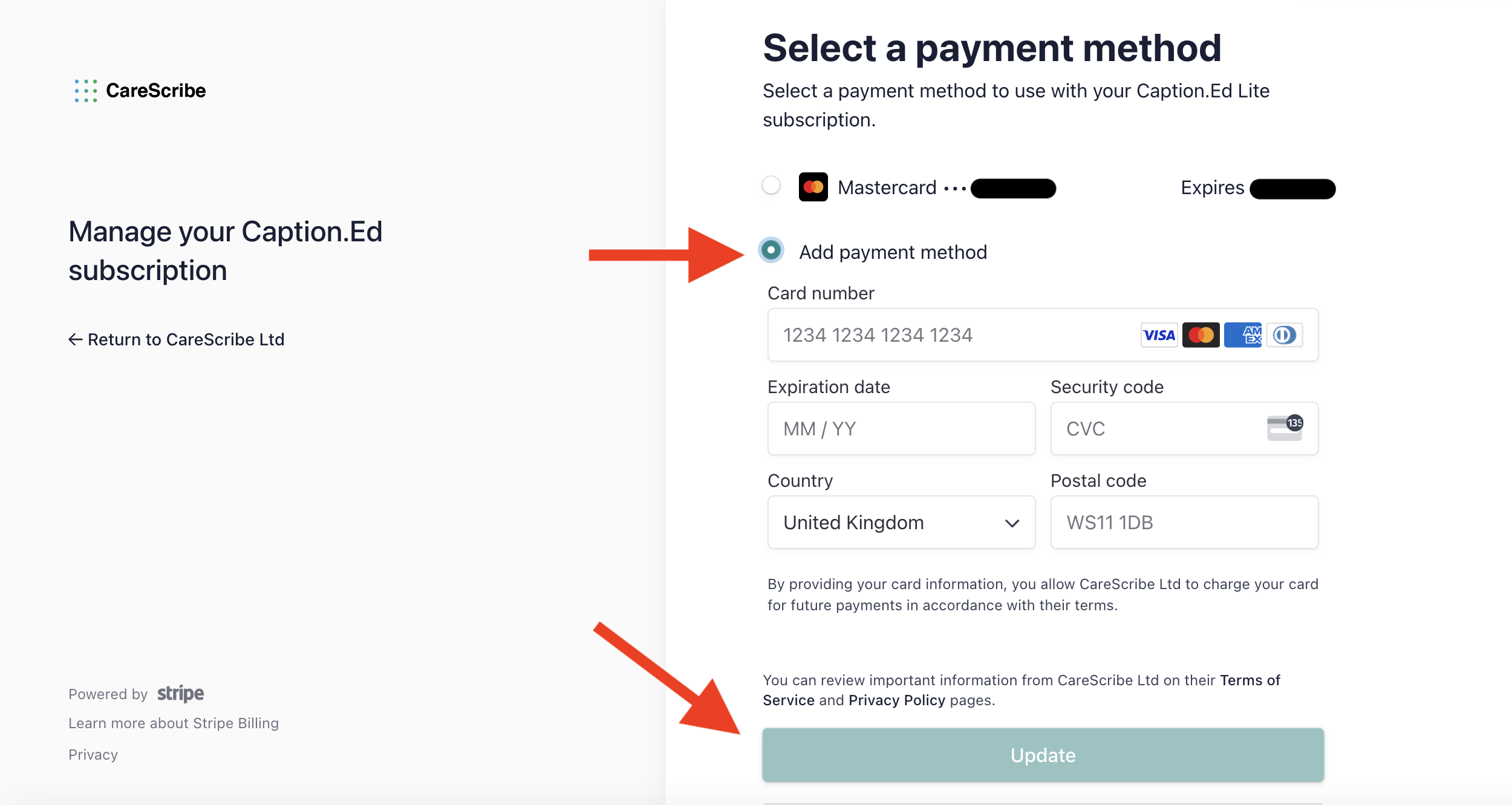Image resolution: width=1512 pixels, height=805 pixels.
Task: Click the American Express icon in card field
Action: 1242,335
